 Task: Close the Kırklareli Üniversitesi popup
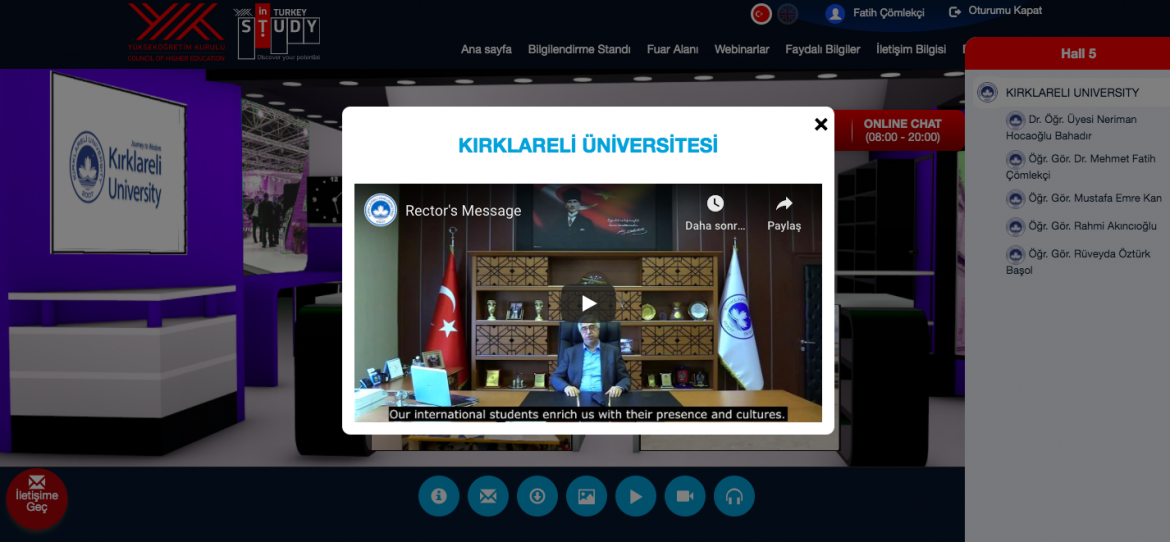pos(821,125)
